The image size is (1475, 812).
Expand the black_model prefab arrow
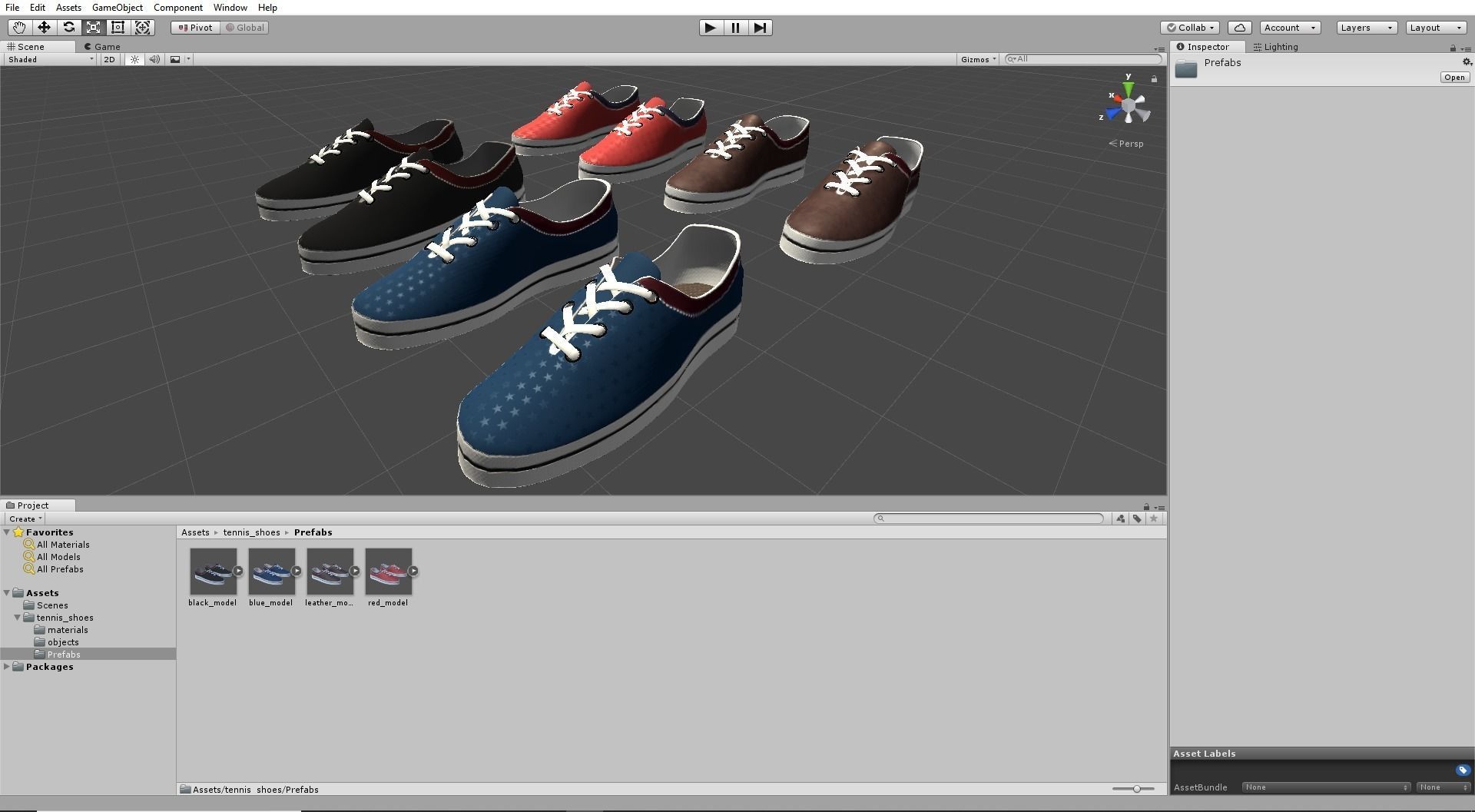point(238,571)
